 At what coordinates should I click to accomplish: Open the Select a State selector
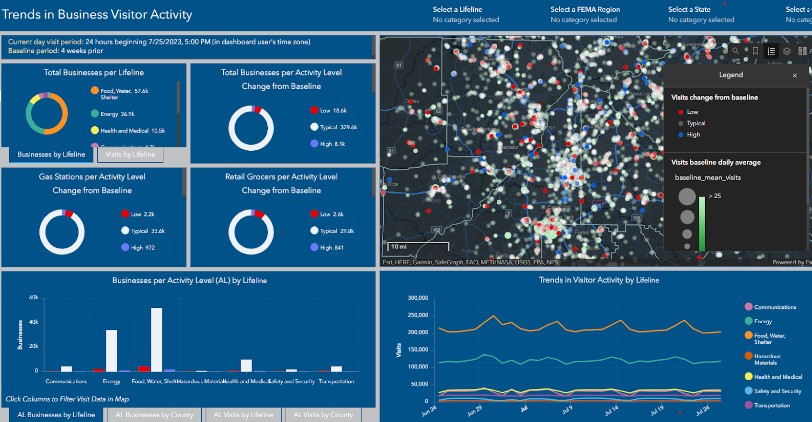click(x=701, y=14)
